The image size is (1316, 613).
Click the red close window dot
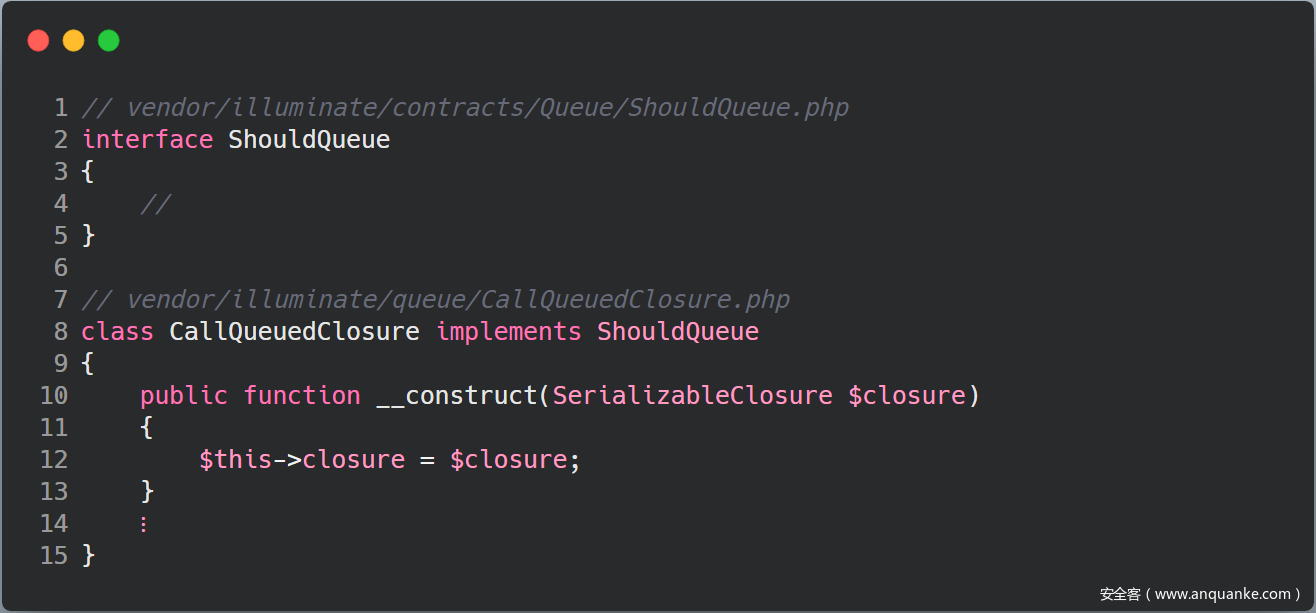[x=38, y=41]
